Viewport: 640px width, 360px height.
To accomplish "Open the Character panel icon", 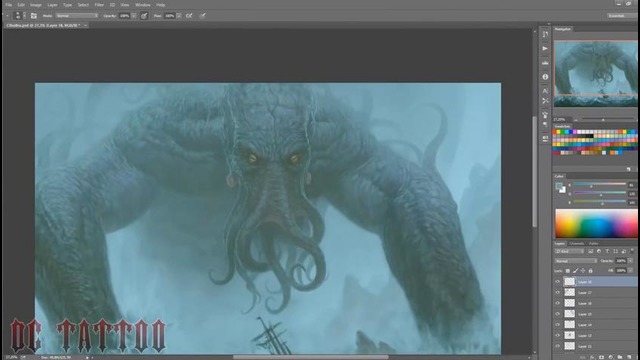I will (545, 91).
